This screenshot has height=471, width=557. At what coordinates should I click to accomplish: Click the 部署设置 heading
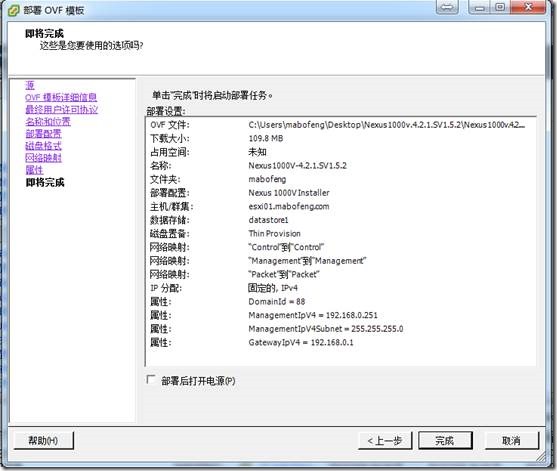click(x=166, y=111)
